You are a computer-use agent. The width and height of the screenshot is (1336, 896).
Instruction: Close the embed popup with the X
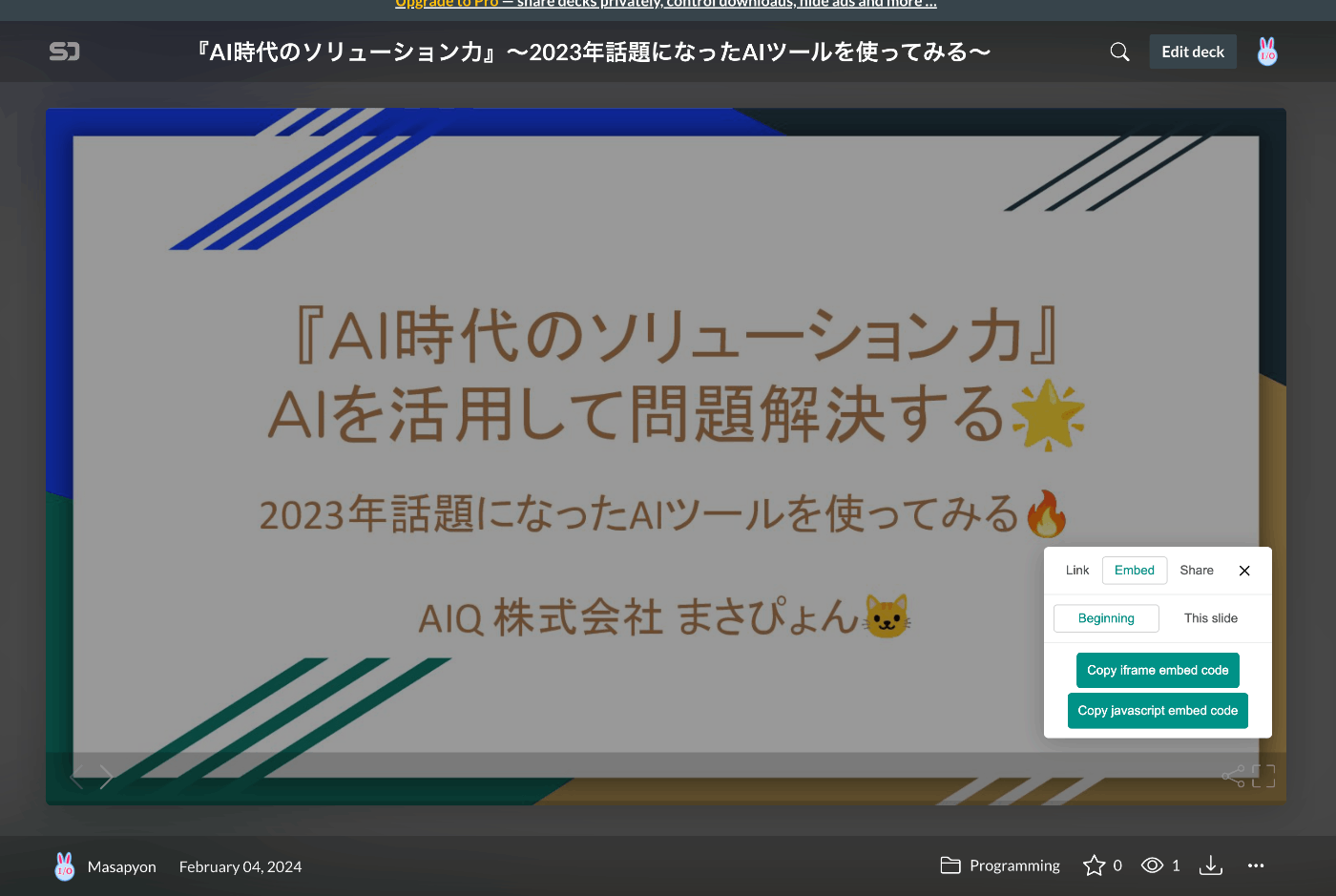coord(1244,570)
